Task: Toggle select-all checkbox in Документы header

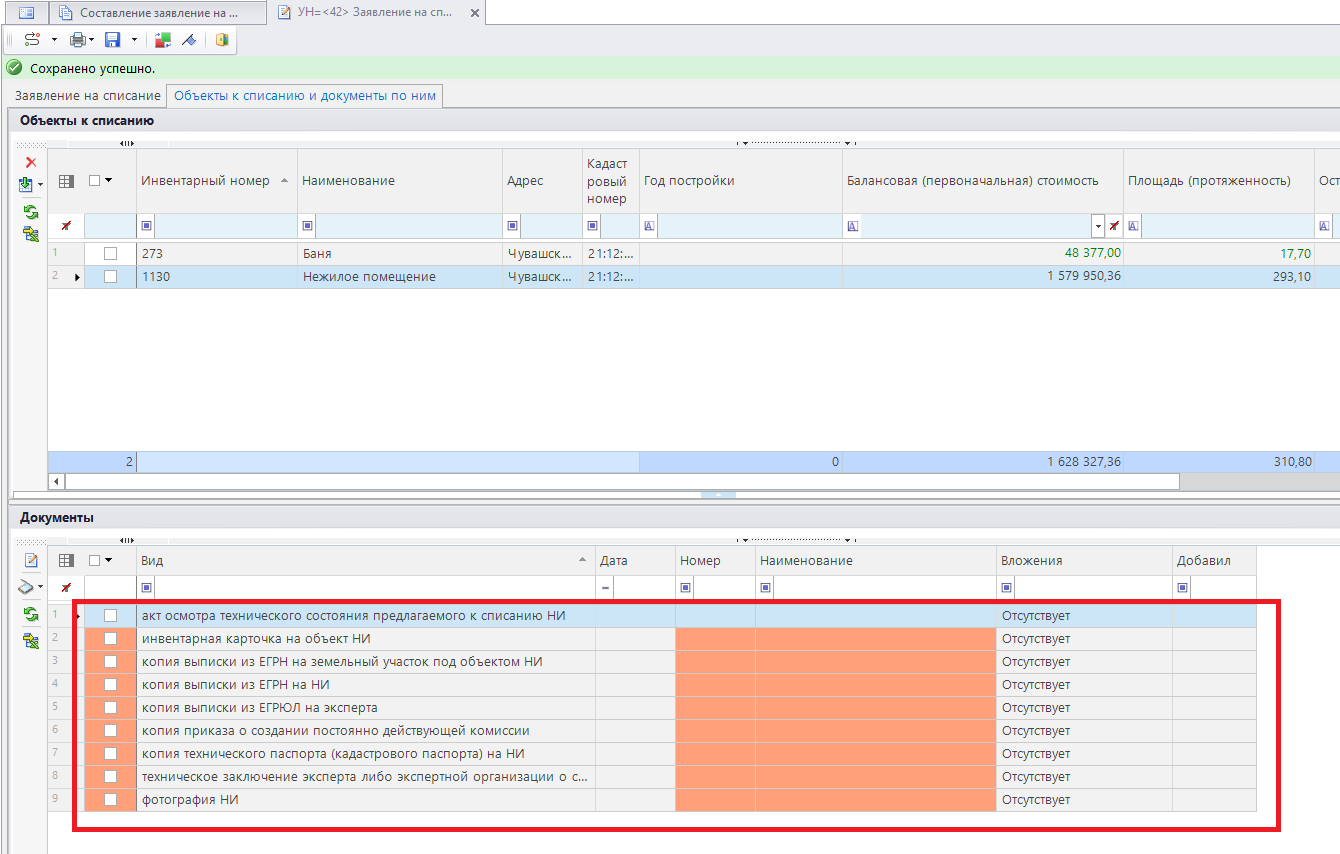Action: click(x=95, y=561)
